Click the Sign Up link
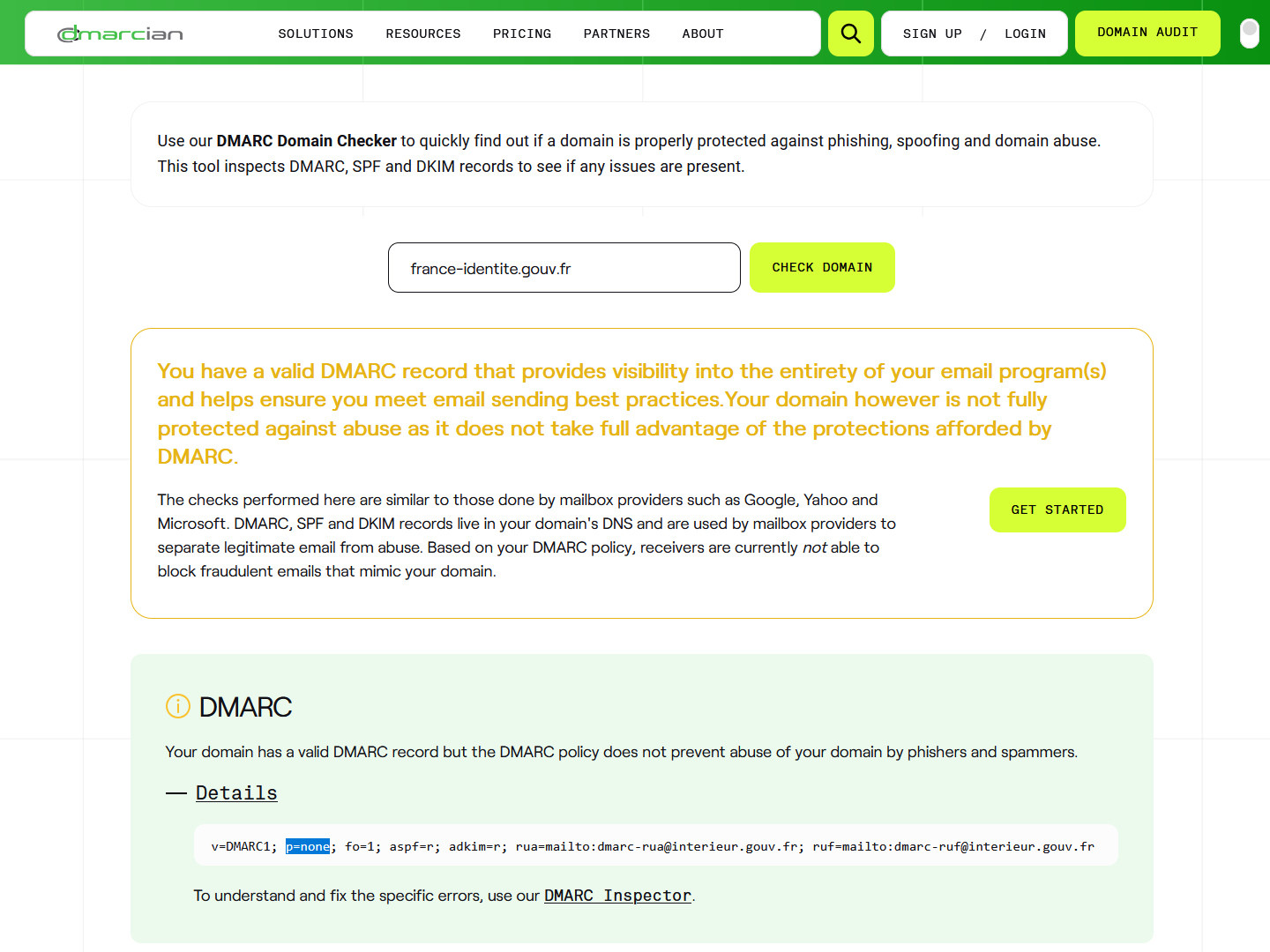 pos(932,33)
